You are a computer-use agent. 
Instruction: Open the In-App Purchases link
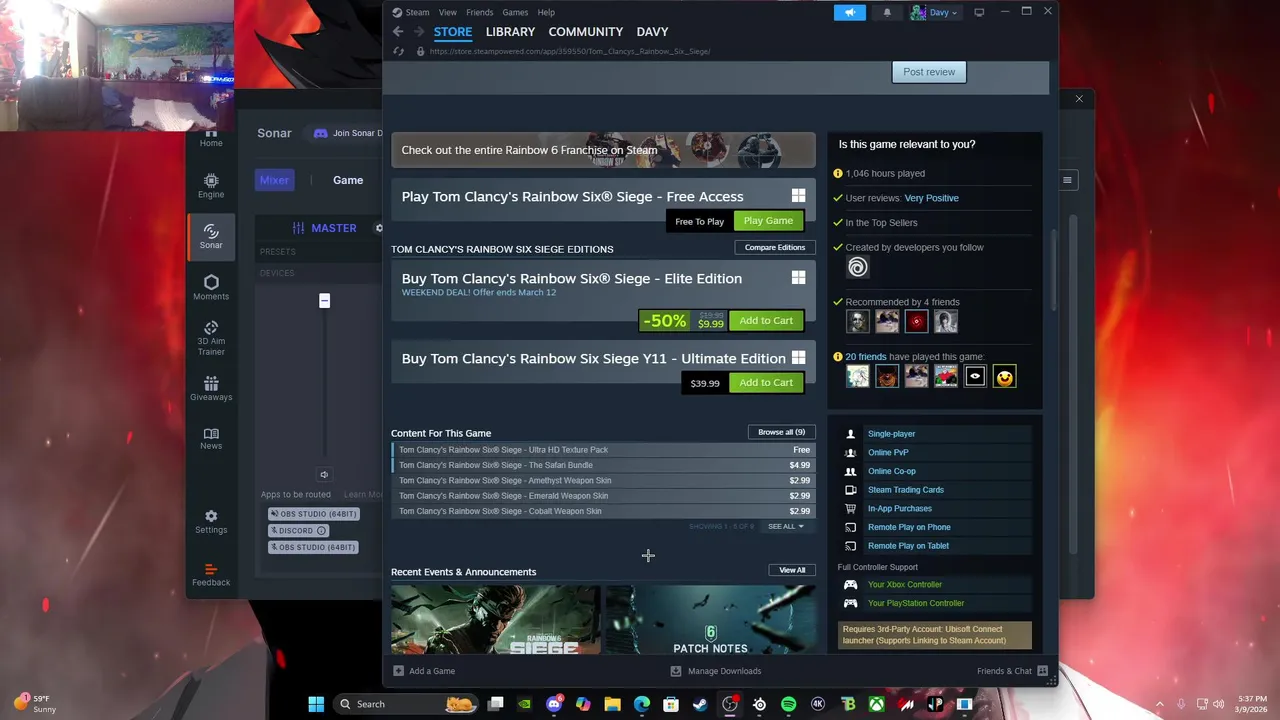coord(900,508)
